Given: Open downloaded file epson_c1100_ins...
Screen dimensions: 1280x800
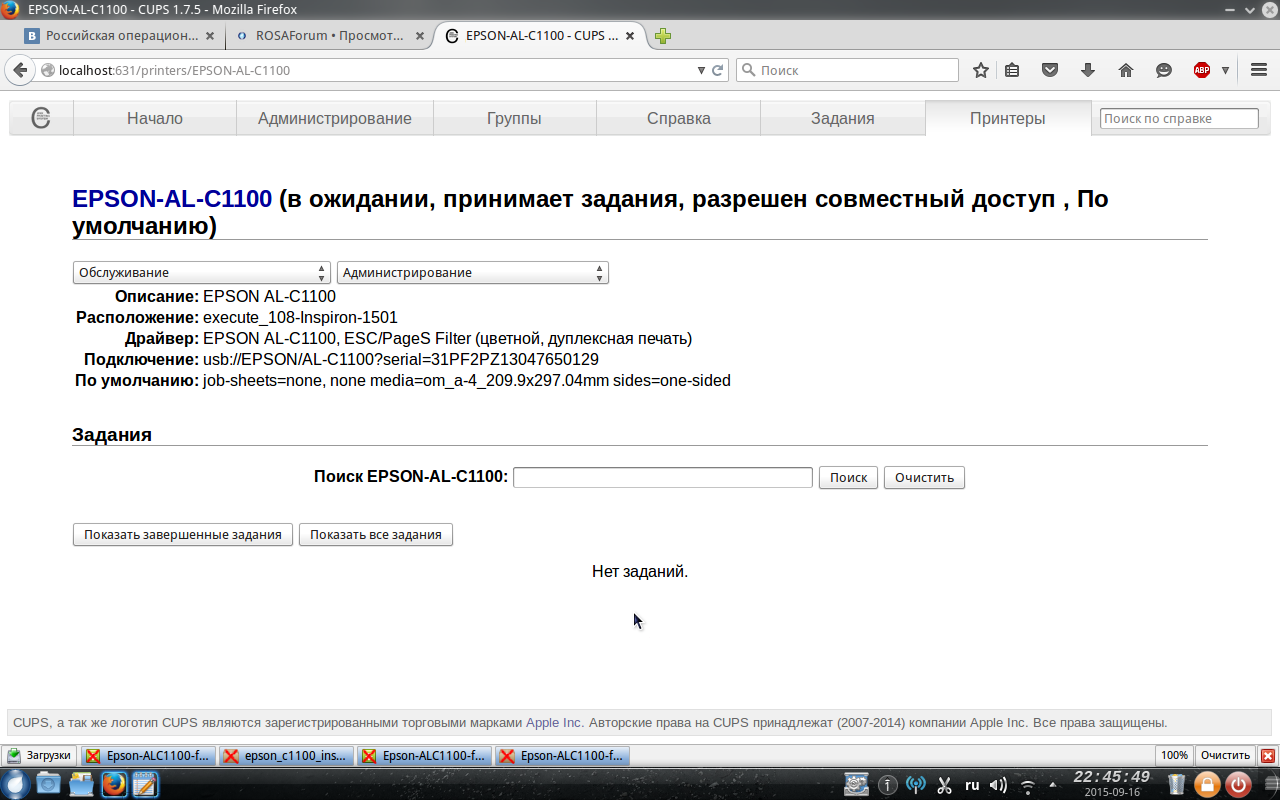Looking at the screenshot, I should coord(286,756).
